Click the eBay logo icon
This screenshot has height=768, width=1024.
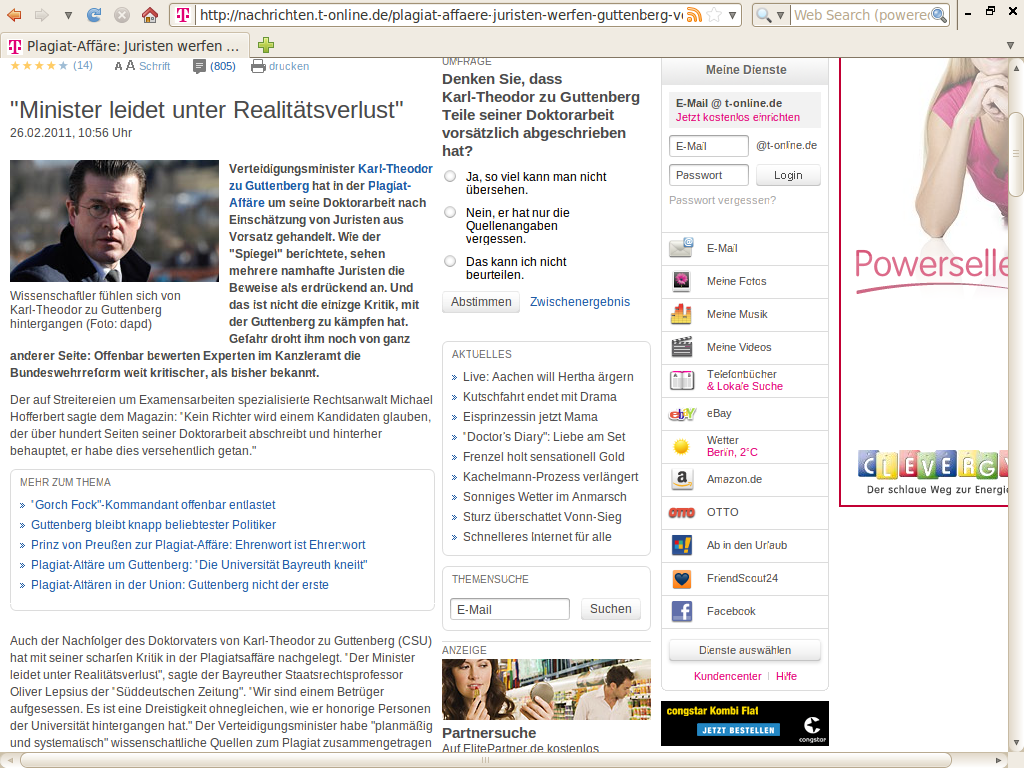(681, 413)
